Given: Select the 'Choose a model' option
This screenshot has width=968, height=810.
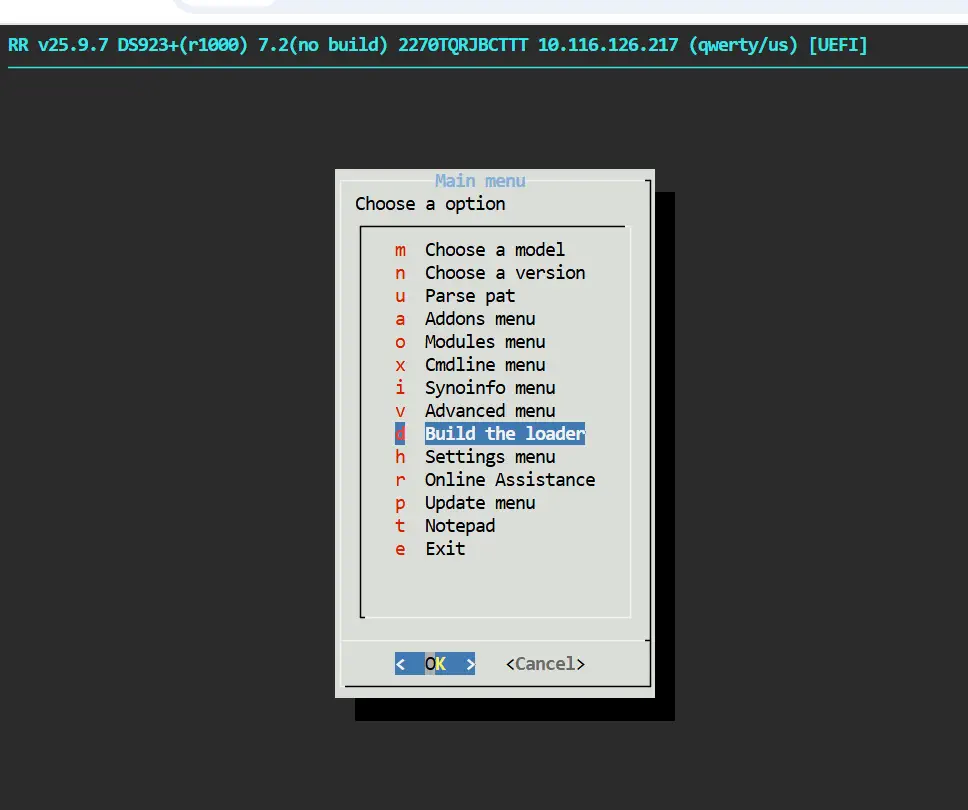Looking at the screenshot, I should click(x=494, y=250).
